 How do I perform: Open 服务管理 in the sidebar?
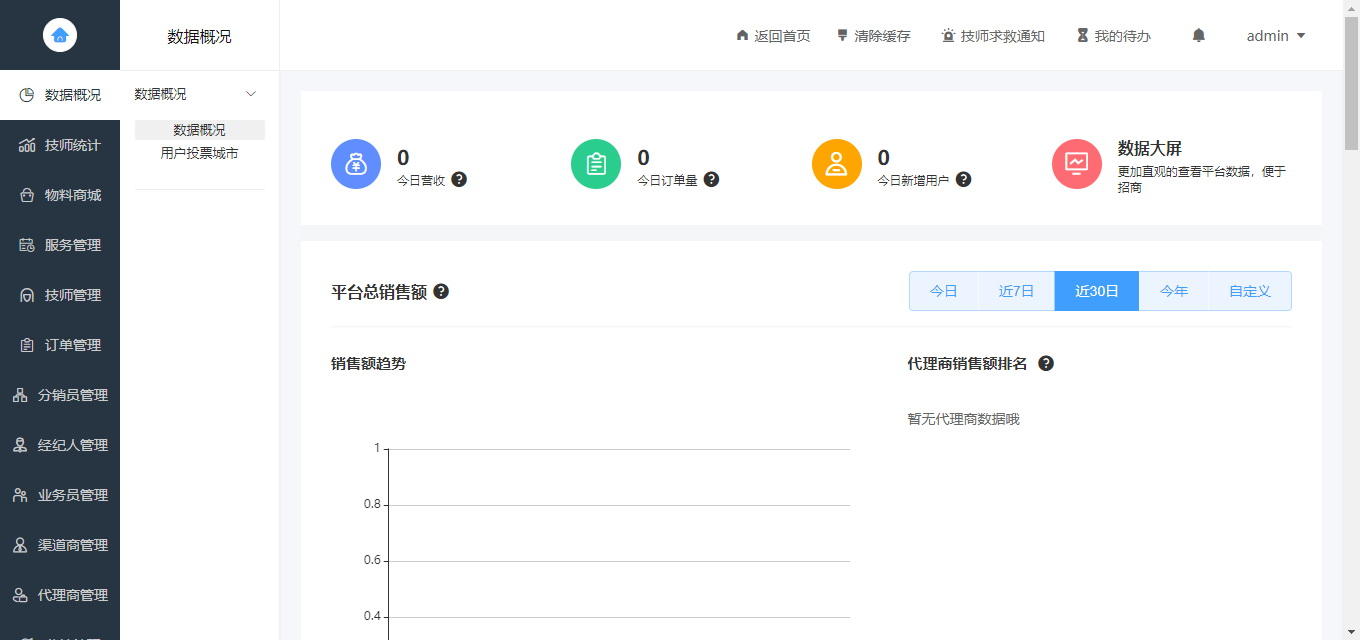pos(60,245)
